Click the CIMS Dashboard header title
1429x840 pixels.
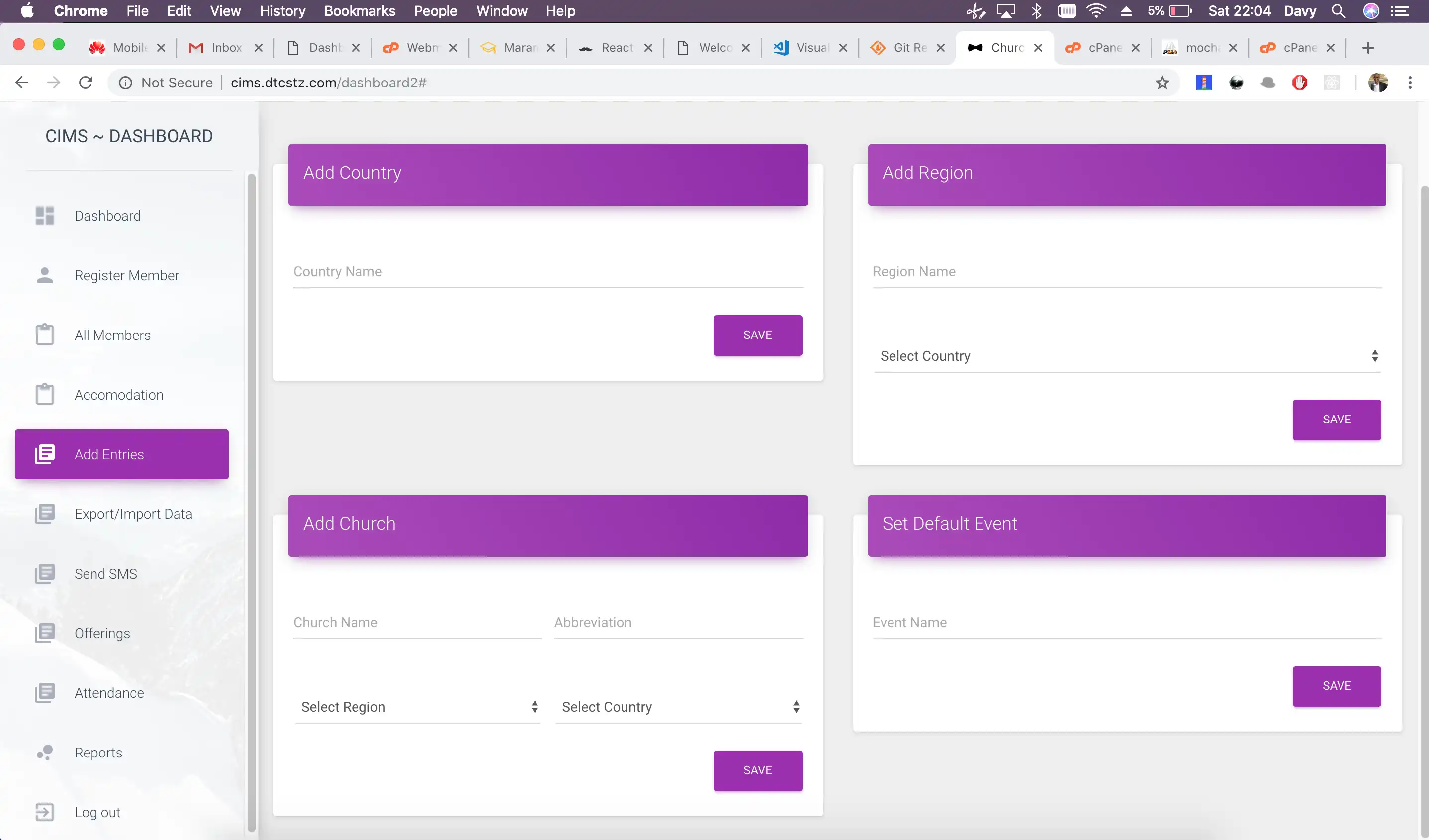click(x=128, y=135)
